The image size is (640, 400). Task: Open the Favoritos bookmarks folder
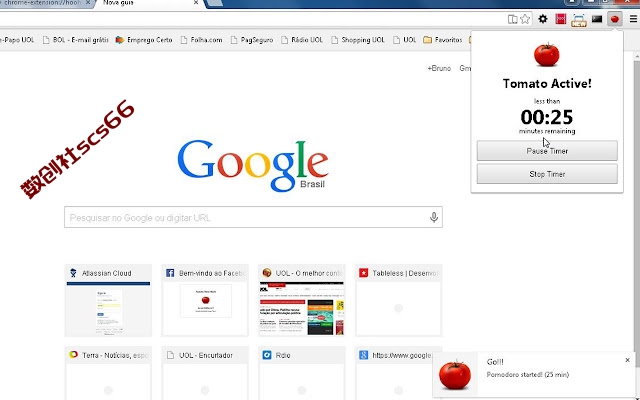click(443, 40)
